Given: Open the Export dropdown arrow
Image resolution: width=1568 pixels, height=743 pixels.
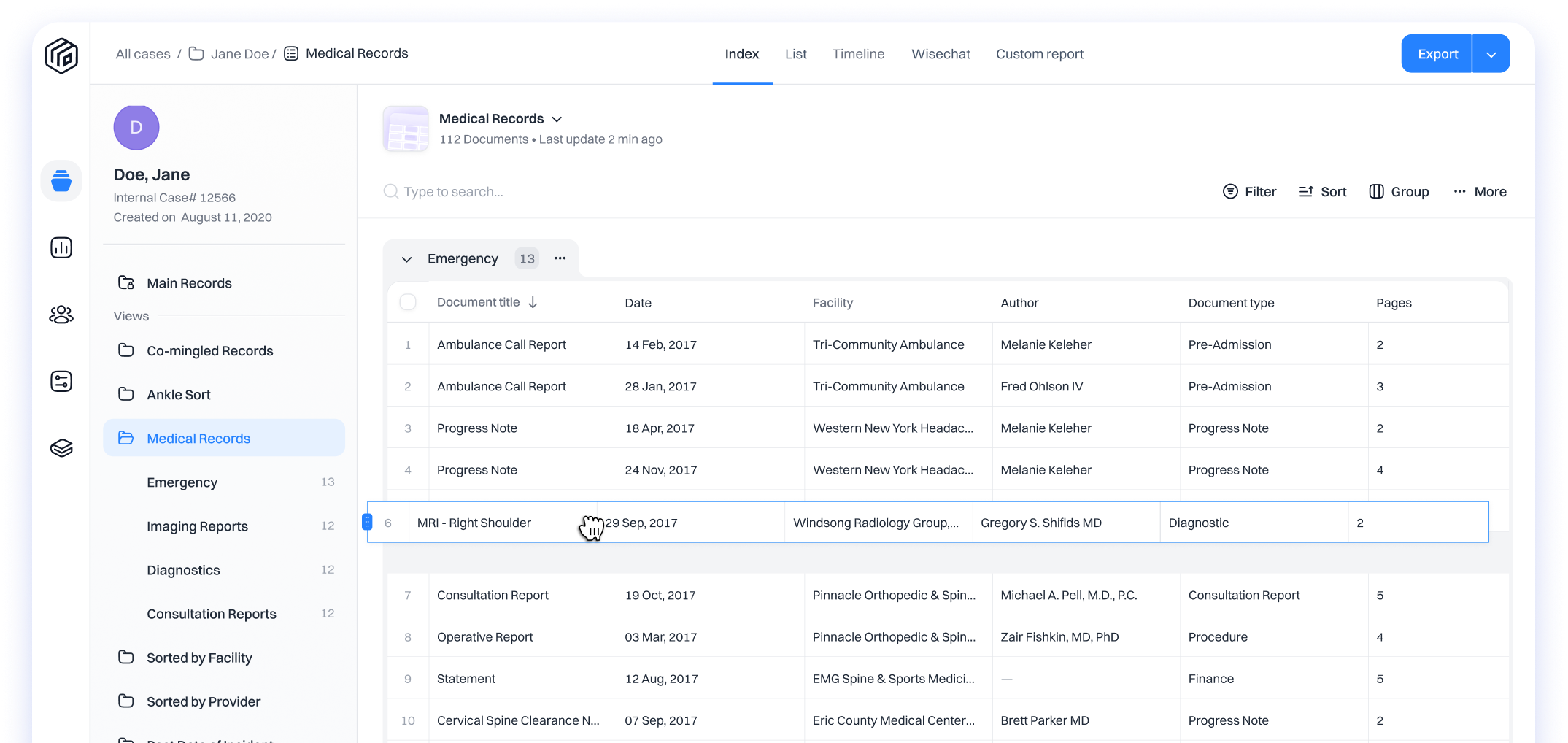Looking at the screenshot, I should coord(1491,54).
